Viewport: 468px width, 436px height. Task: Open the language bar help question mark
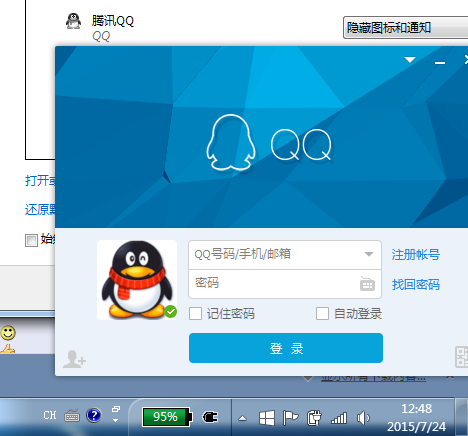94,415
